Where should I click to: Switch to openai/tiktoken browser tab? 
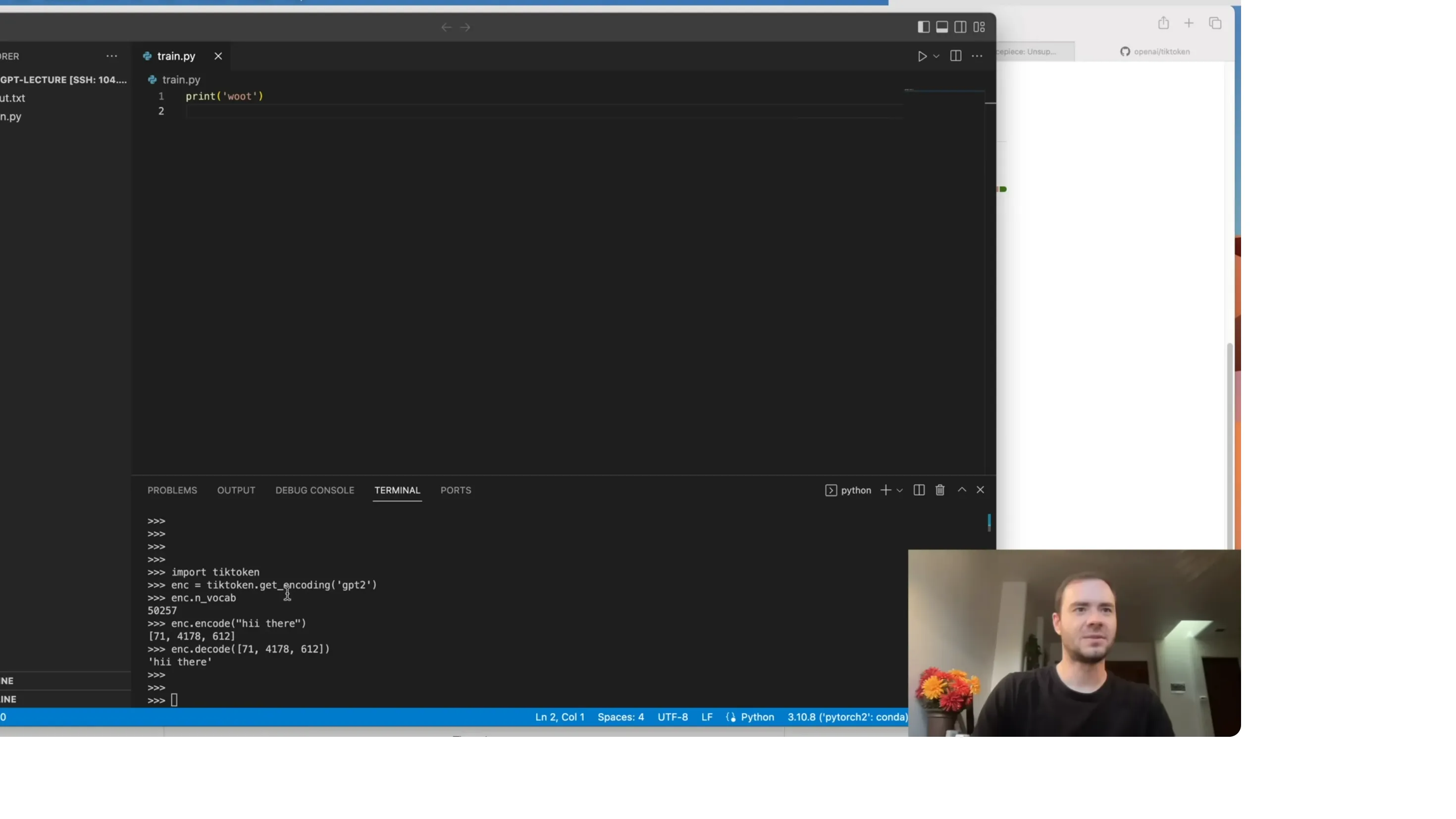click(x=1155, y=51)
